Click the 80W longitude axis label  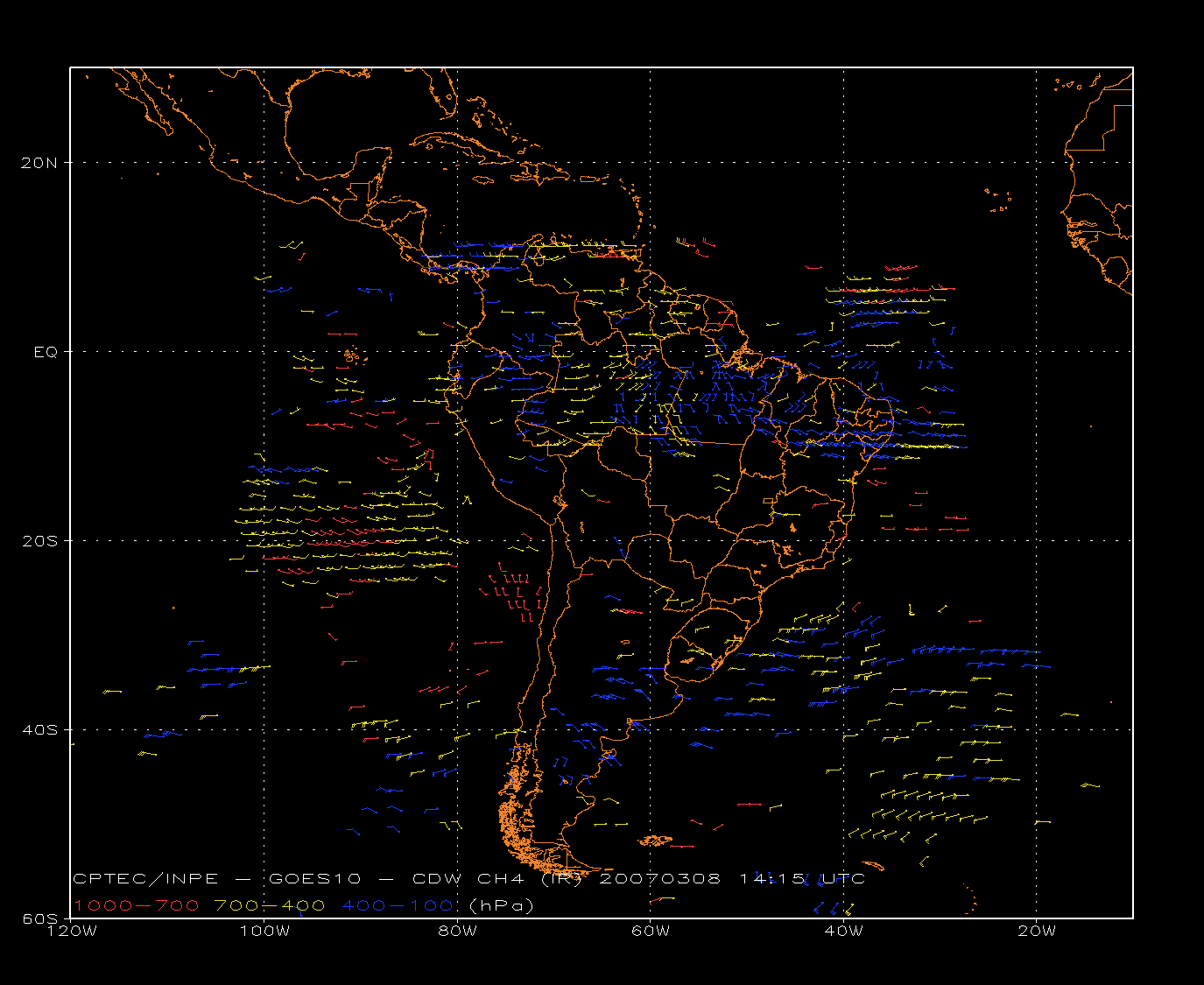tap(458, 931)
